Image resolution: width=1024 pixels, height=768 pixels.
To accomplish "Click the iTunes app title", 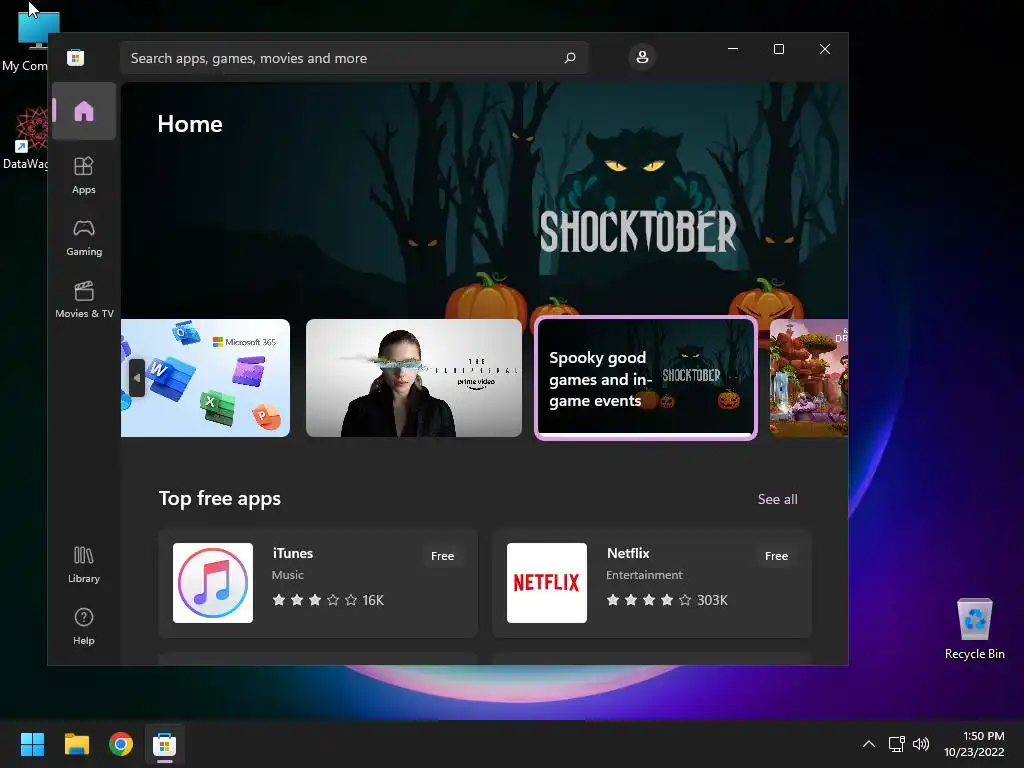I will (x=293, y=553).
